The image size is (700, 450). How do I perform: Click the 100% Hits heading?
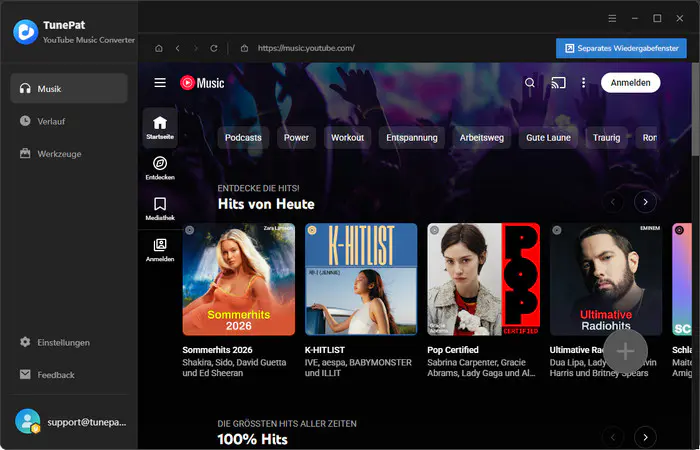pyautogui.click(x=253, y=439)
